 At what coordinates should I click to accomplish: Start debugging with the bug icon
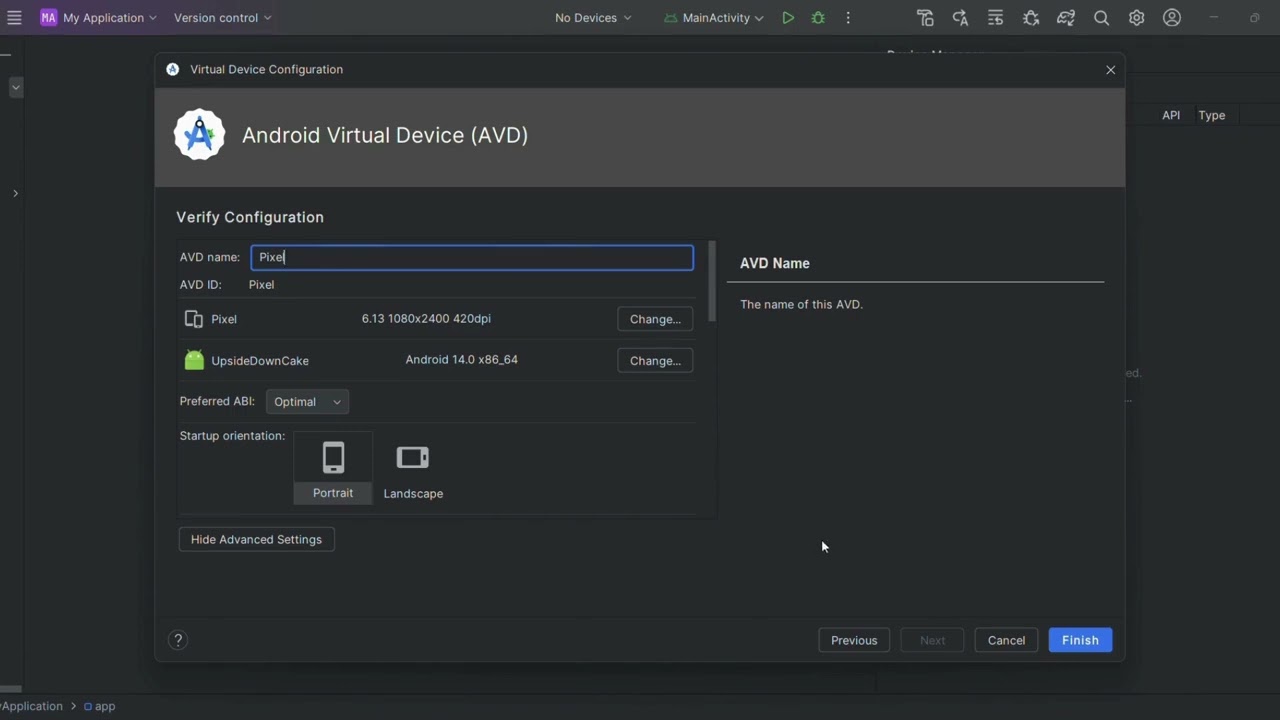coord(818,18)
